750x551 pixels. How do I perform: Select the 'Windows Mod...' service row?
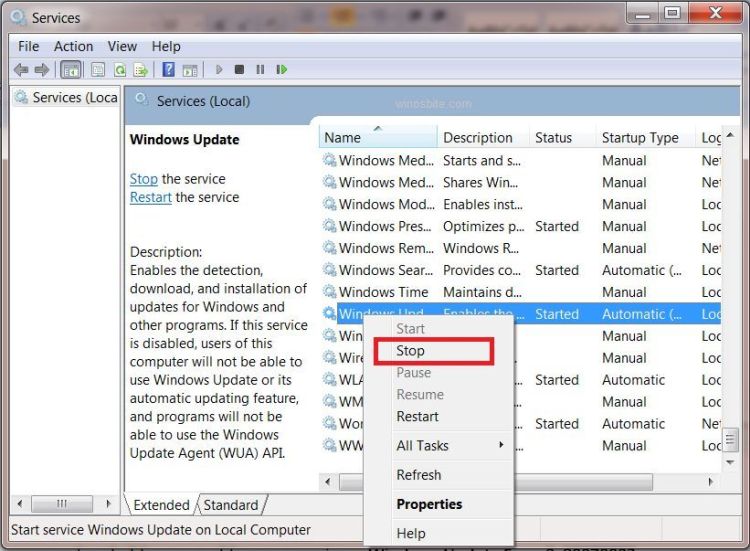point(520,204)
